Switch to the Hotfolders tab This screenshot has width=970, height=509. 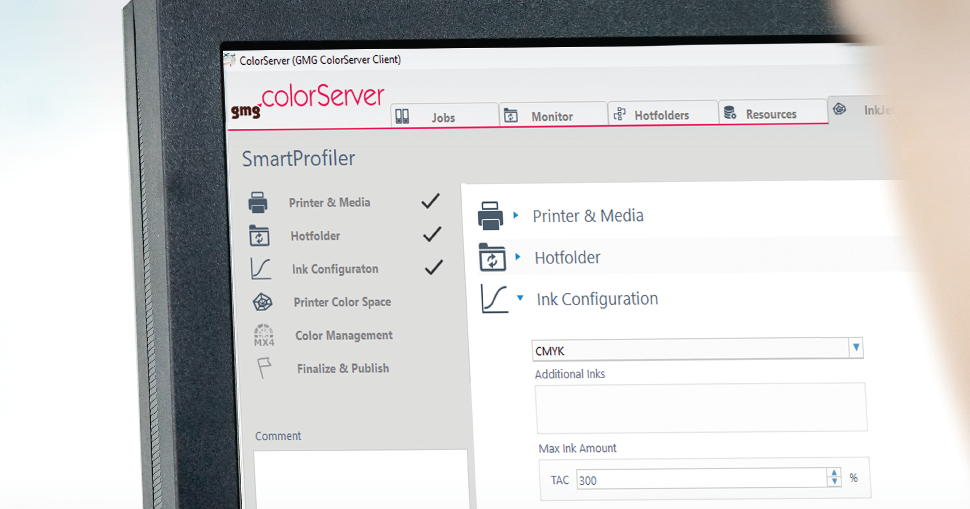663,113
